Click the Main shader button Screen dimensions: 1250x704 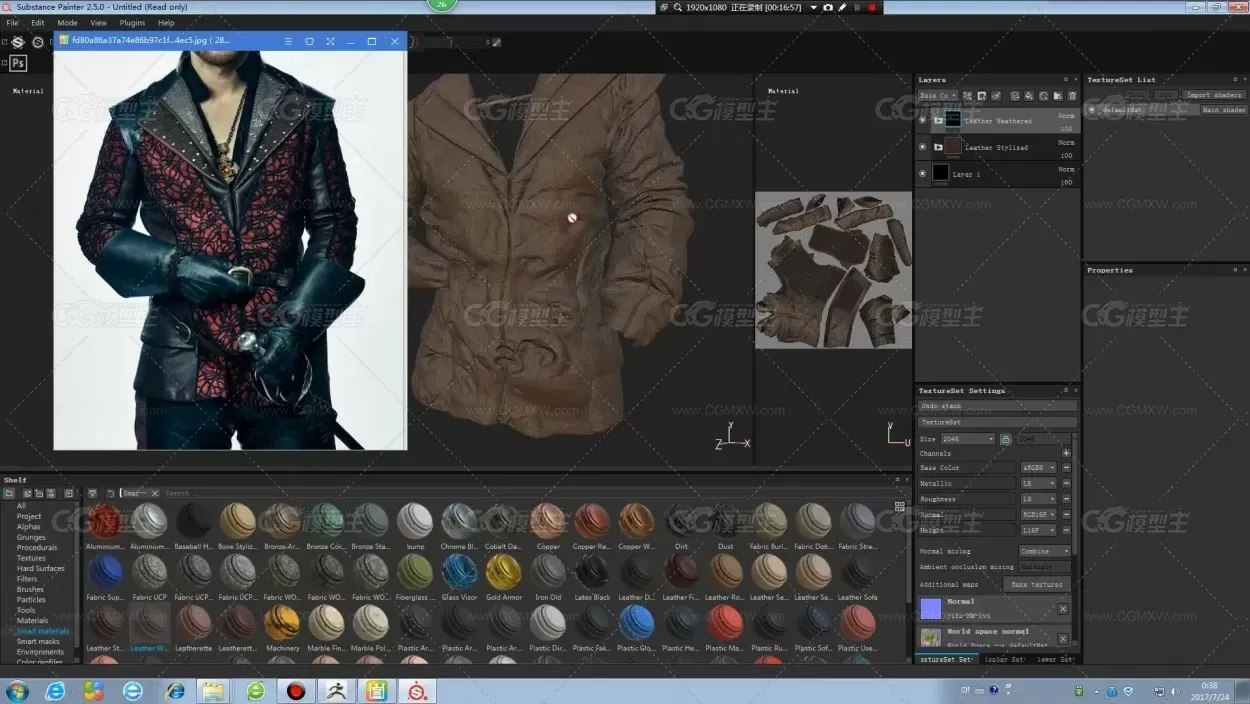(x=1223, y=110)
